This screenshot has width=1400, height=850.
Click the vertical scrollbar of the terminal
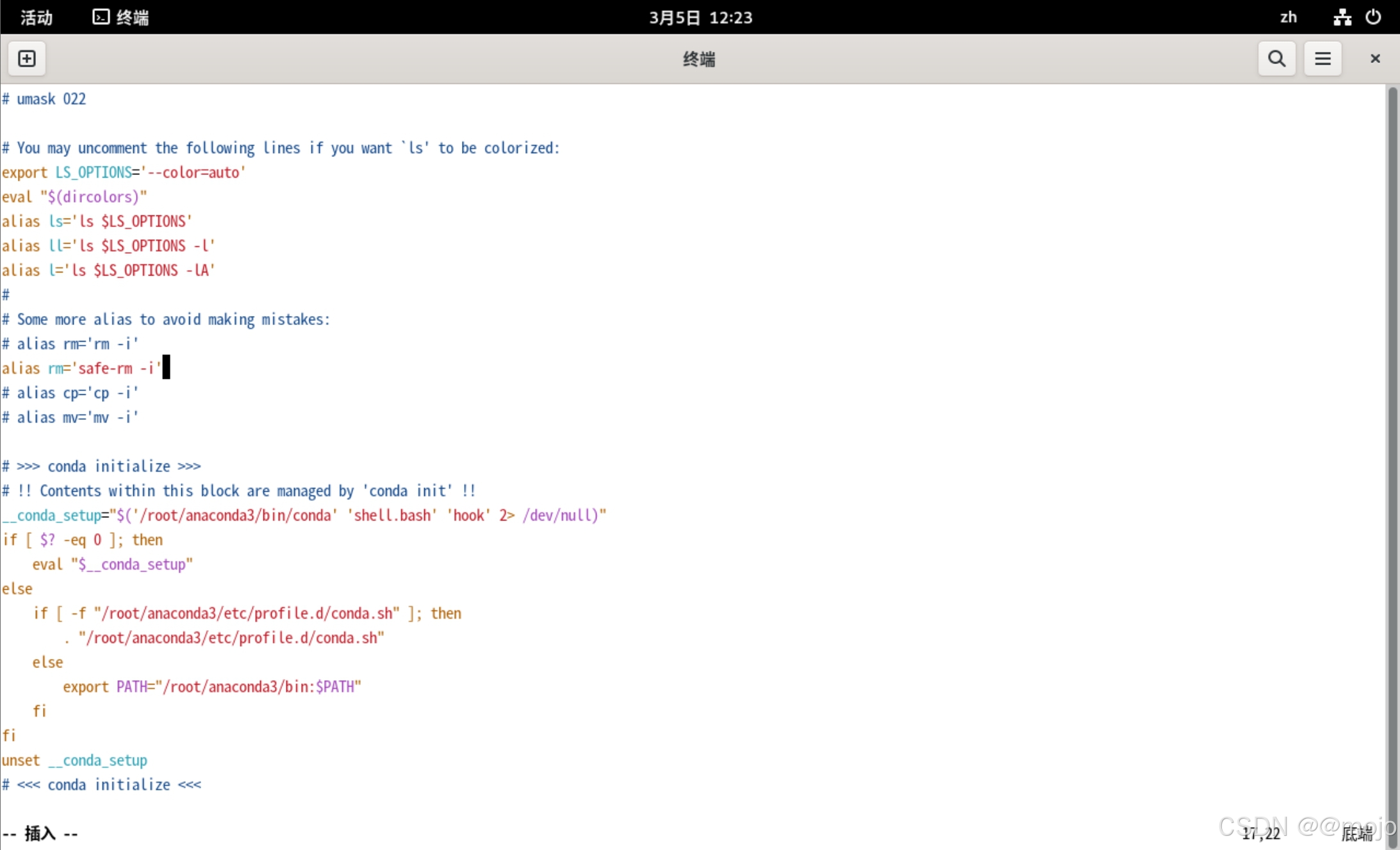coord(1392,449)
